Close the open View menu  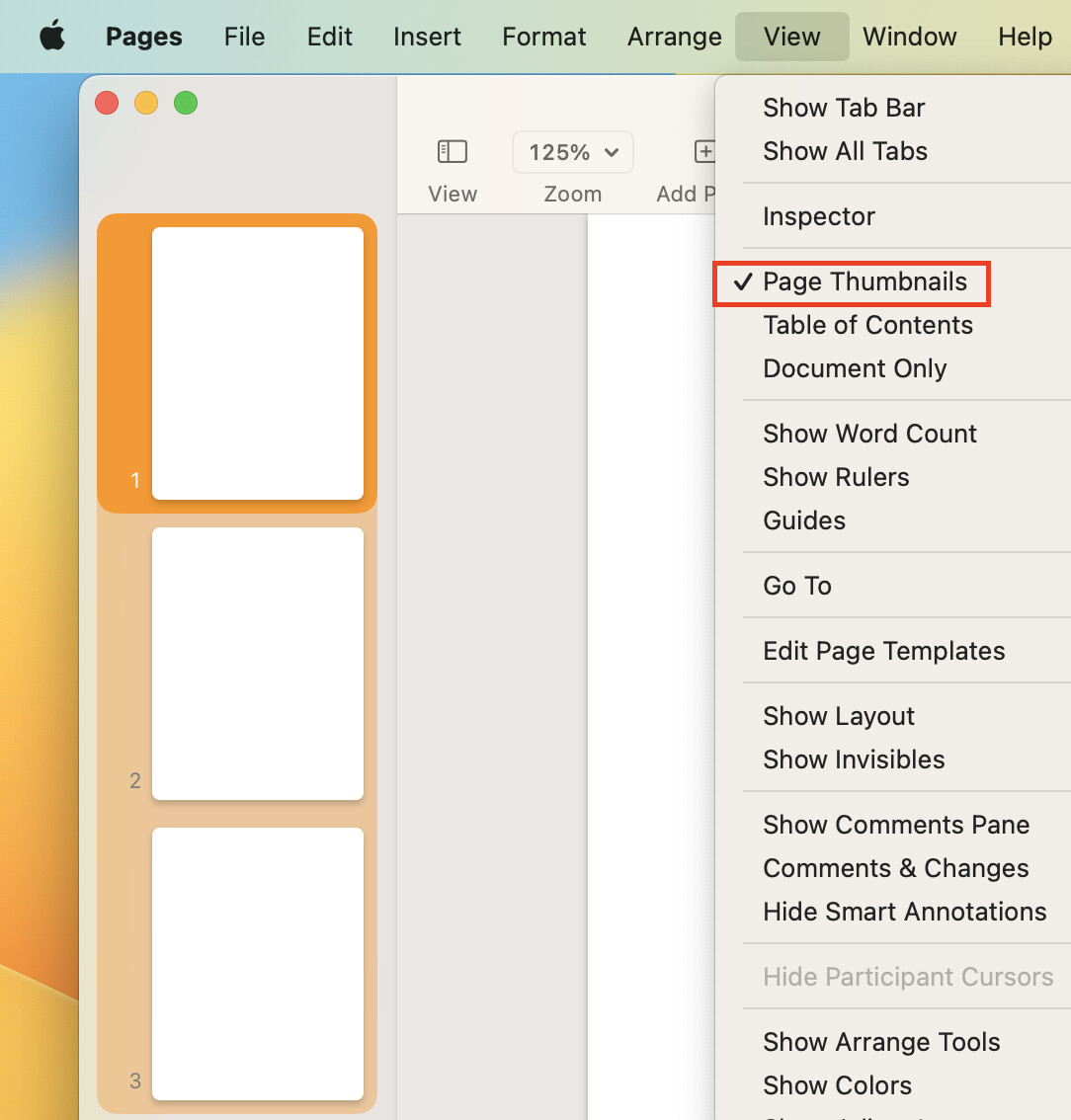(x=791, y=37)
